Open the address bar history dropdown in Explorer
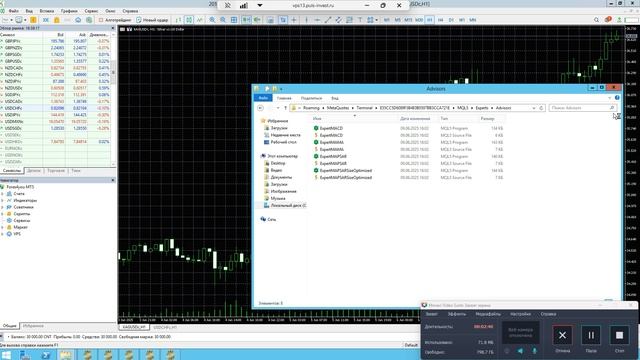640x360 pixels. point(534,108)
